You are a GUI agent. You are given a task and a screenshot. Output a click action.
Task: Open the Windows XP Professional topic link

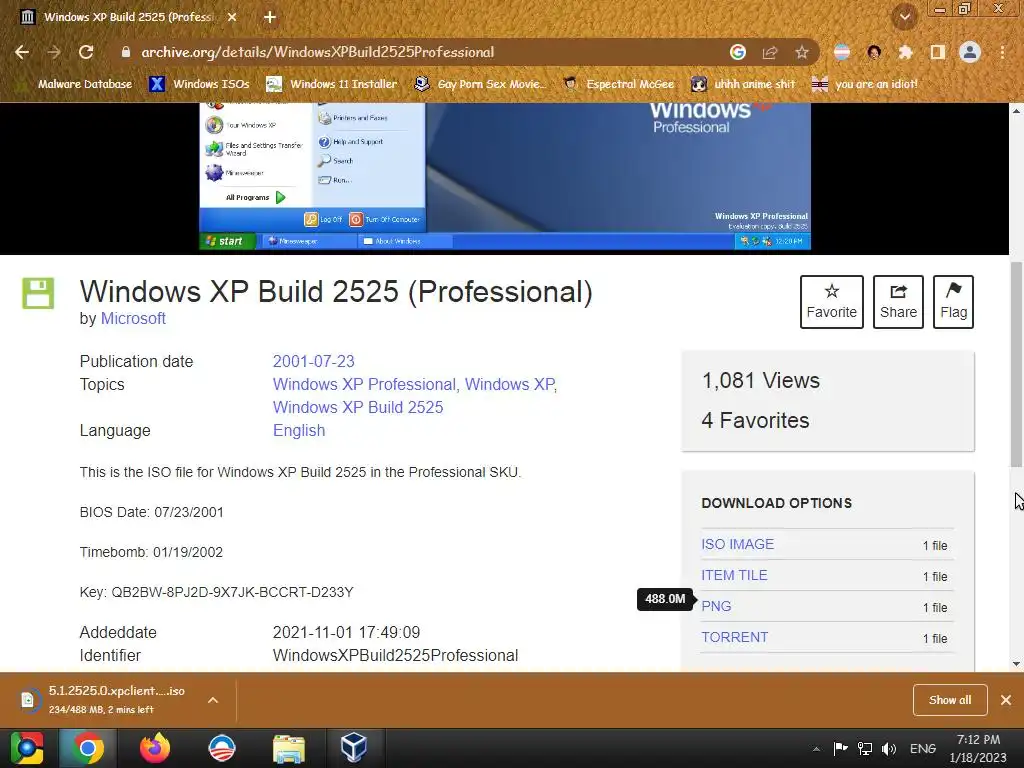[364, 385]
